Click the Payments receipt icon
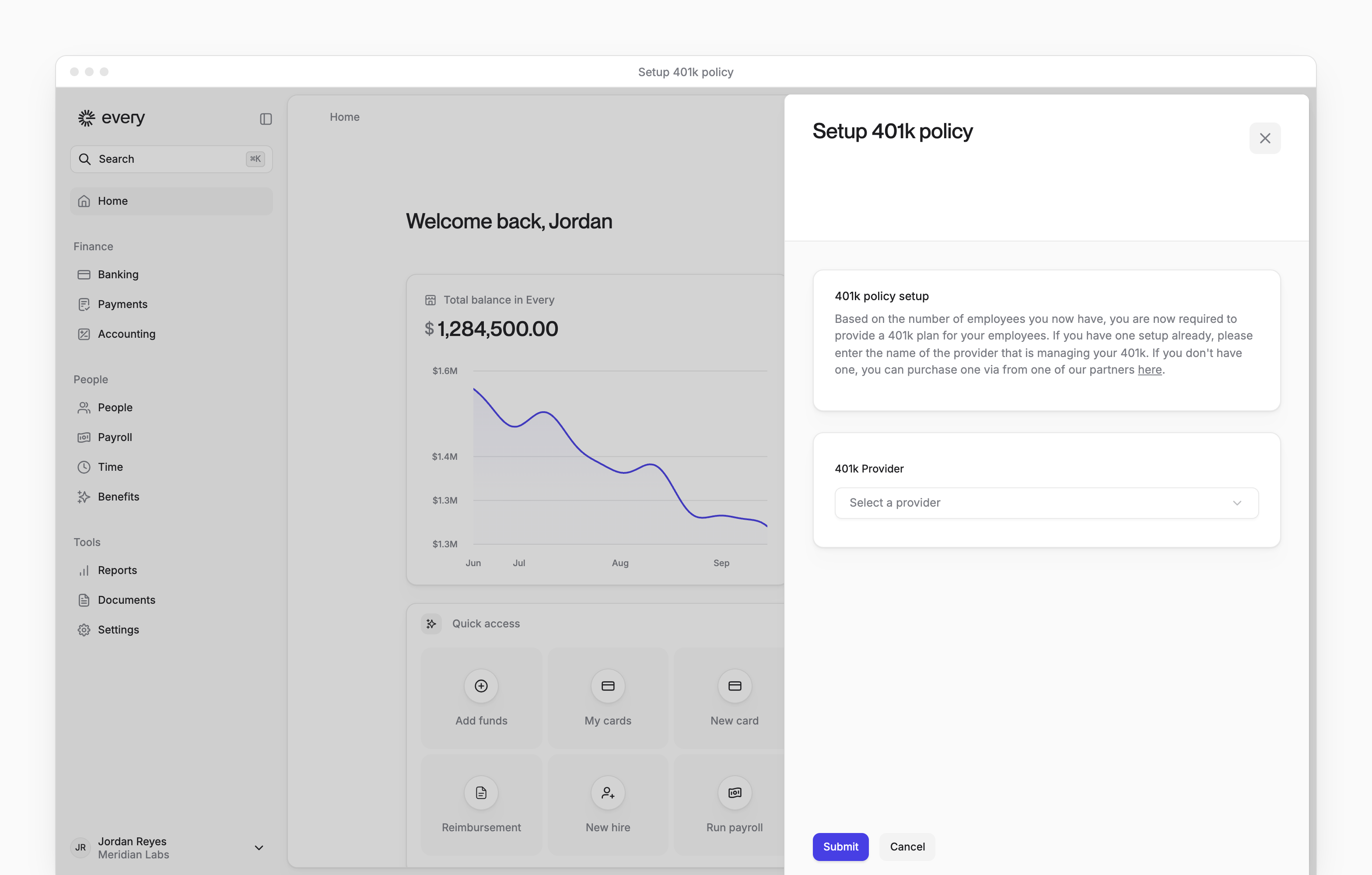This screenshot has height=875, width=1372. coord(84,304)
